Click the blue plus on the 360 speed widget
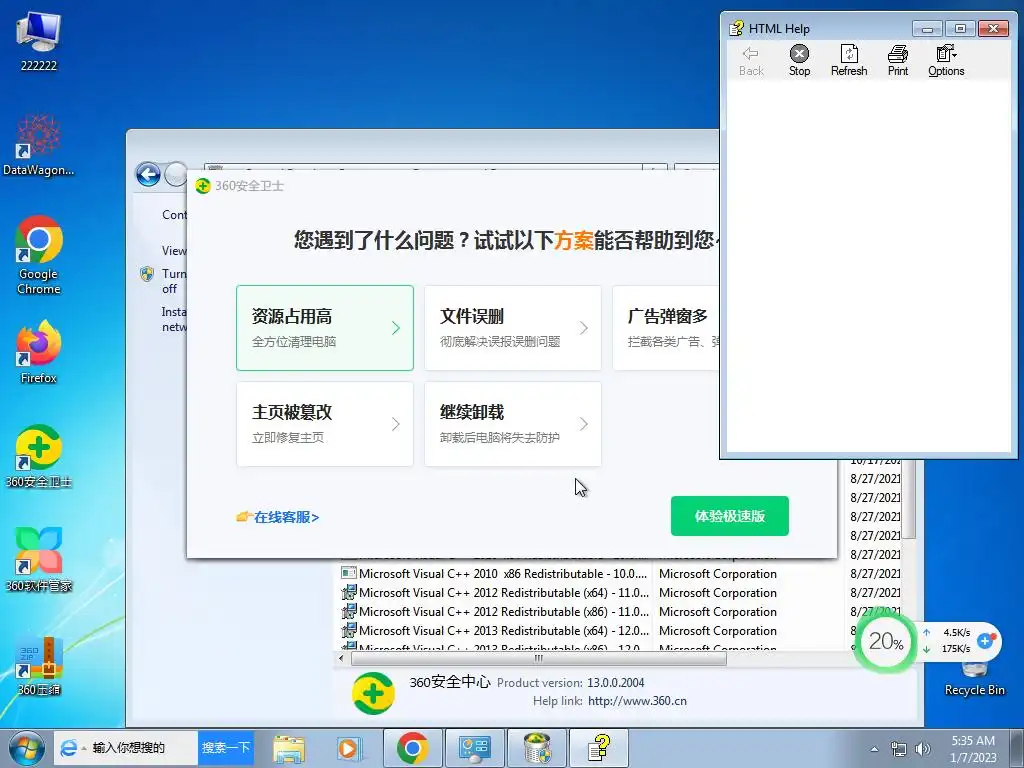1024x768 pixels. pos(985,642)
